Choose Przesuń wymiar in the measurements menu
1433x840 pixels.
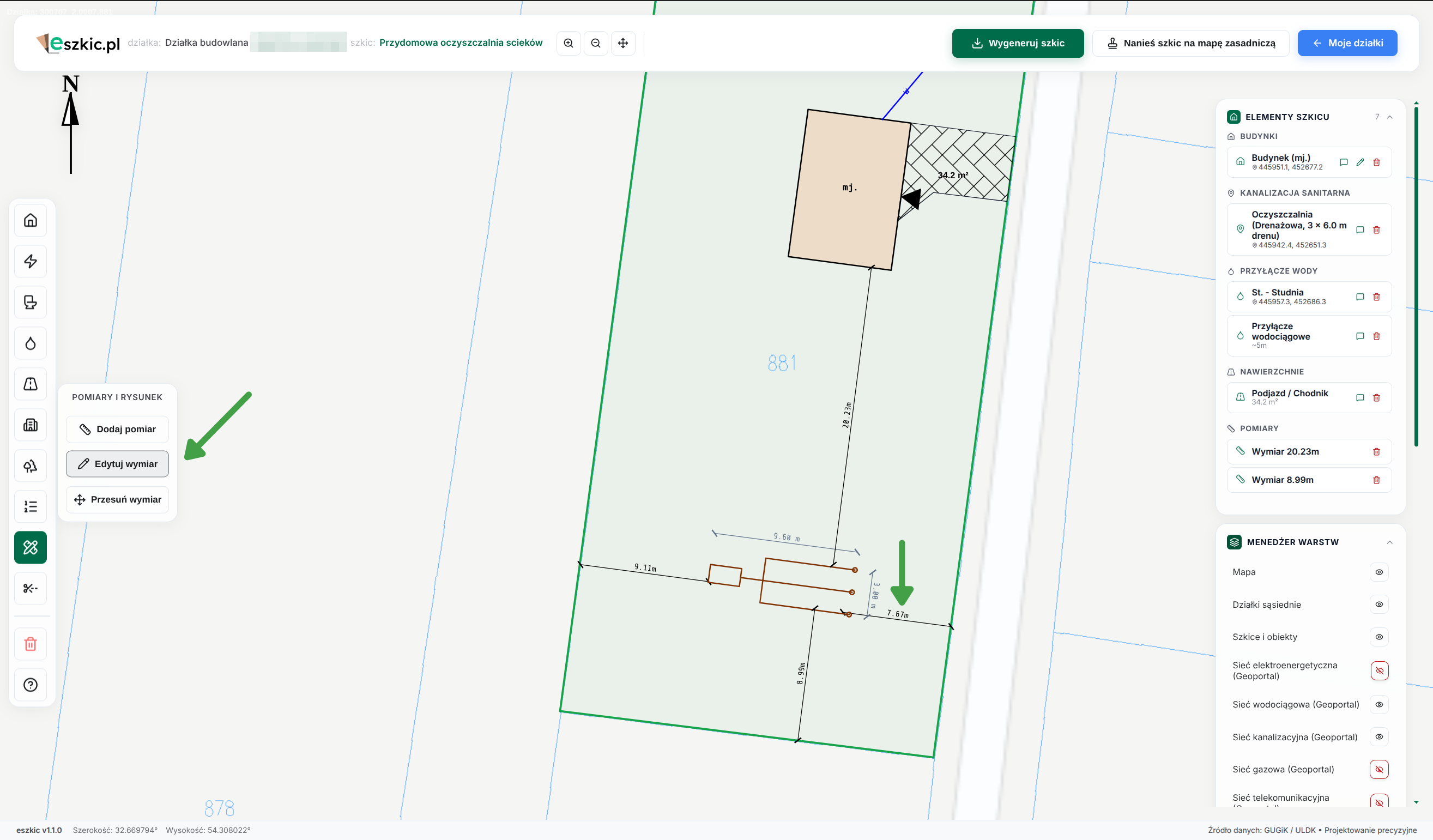[x=117, y=499]
